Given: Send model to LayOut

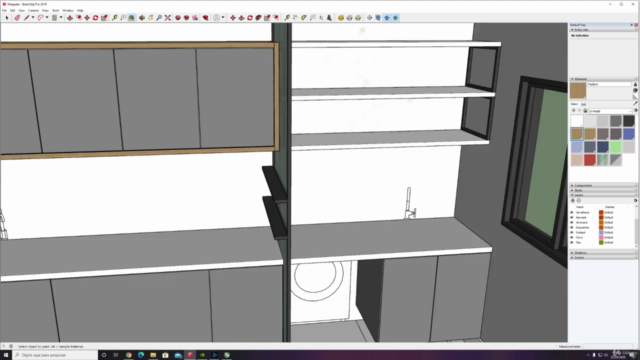Looking at the screenshot, I should click(195, 18).
